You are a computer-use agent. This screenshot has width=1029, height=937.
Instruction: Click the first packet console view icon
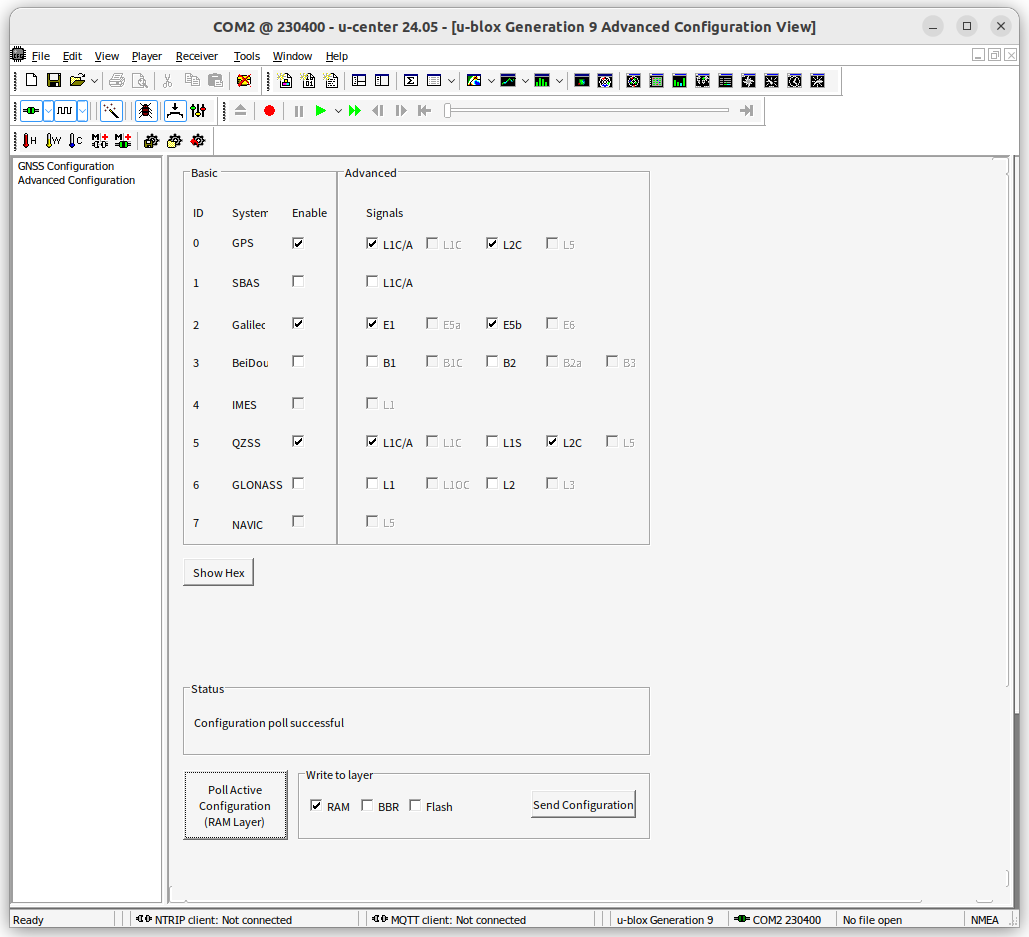285,81
